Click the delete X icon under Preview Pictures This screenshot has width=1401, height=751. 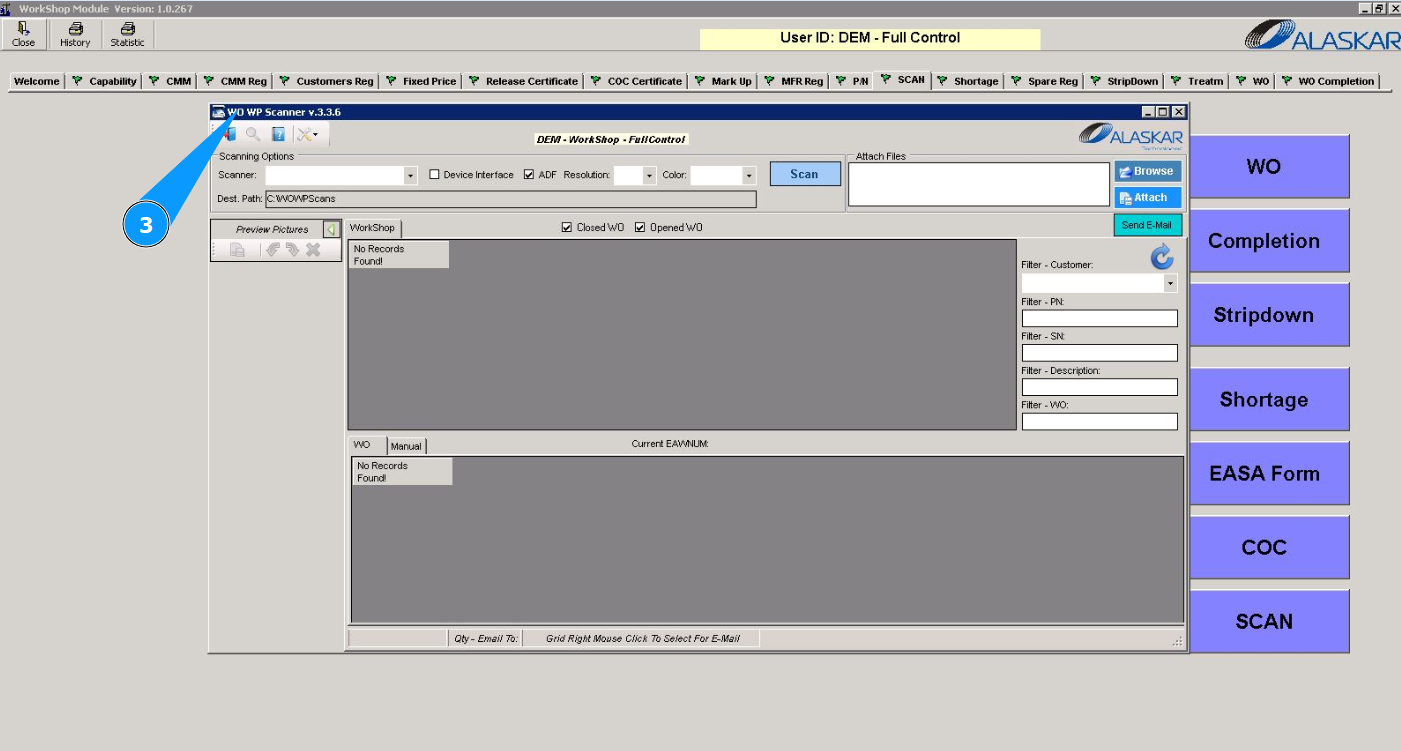tap(313, 250)
